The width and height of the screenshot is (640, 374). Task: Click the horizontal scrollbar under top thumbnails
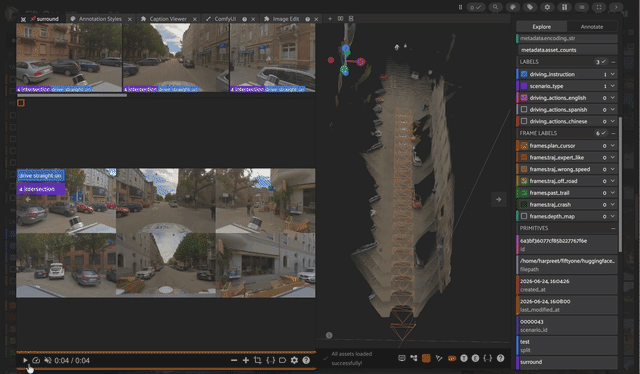point(71,95)
